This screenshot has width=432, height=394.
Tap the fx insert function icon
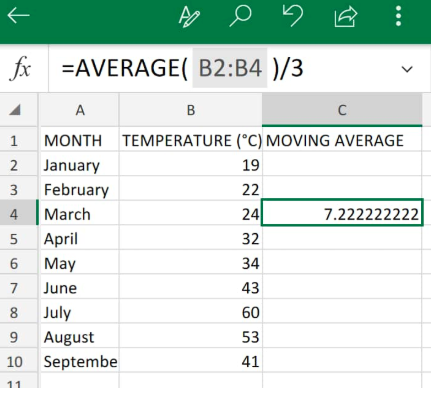point(20,69)
